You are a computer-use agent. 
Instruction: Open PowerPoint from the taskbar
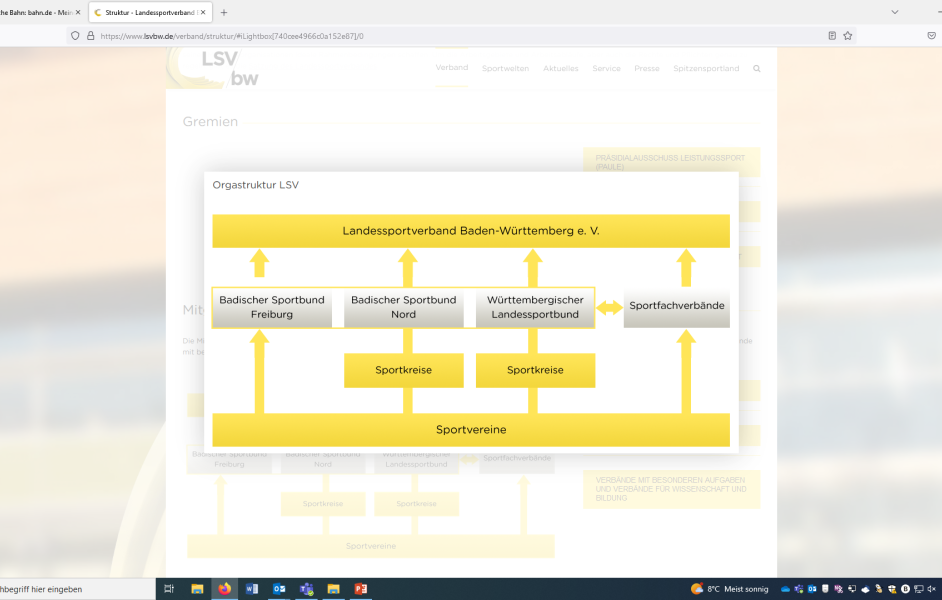[360, 589]
